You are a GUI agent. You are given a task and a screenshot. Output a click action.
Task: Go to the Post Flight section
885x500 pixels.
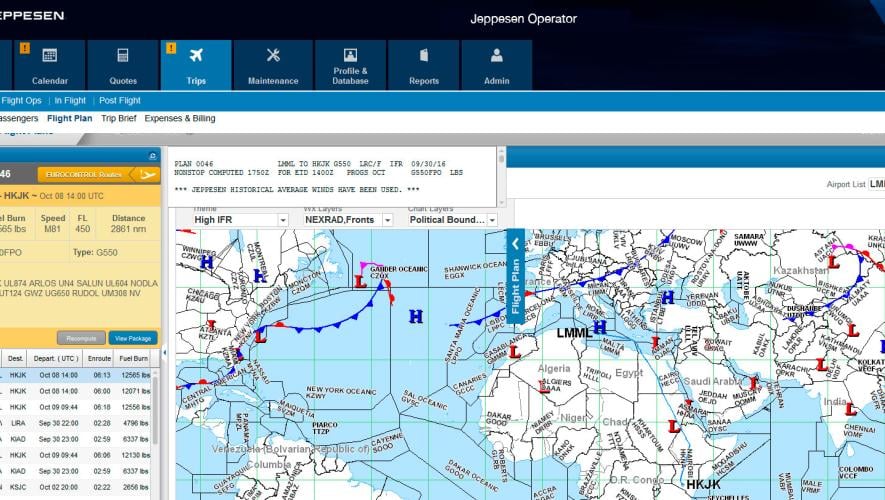tap(119, 100)
